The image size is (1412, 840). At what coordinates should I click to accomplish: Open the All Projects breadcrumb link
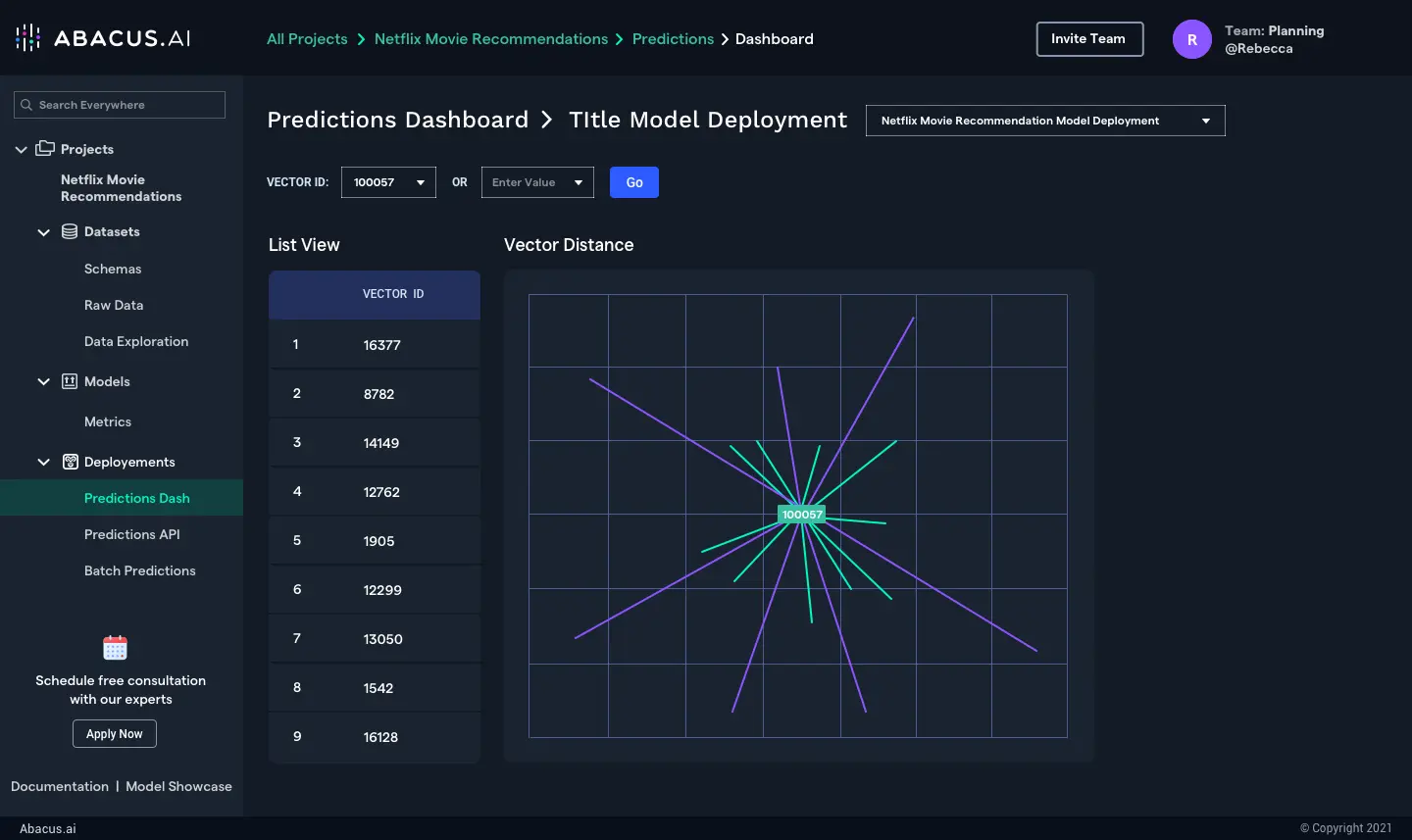tap(307, 39)
